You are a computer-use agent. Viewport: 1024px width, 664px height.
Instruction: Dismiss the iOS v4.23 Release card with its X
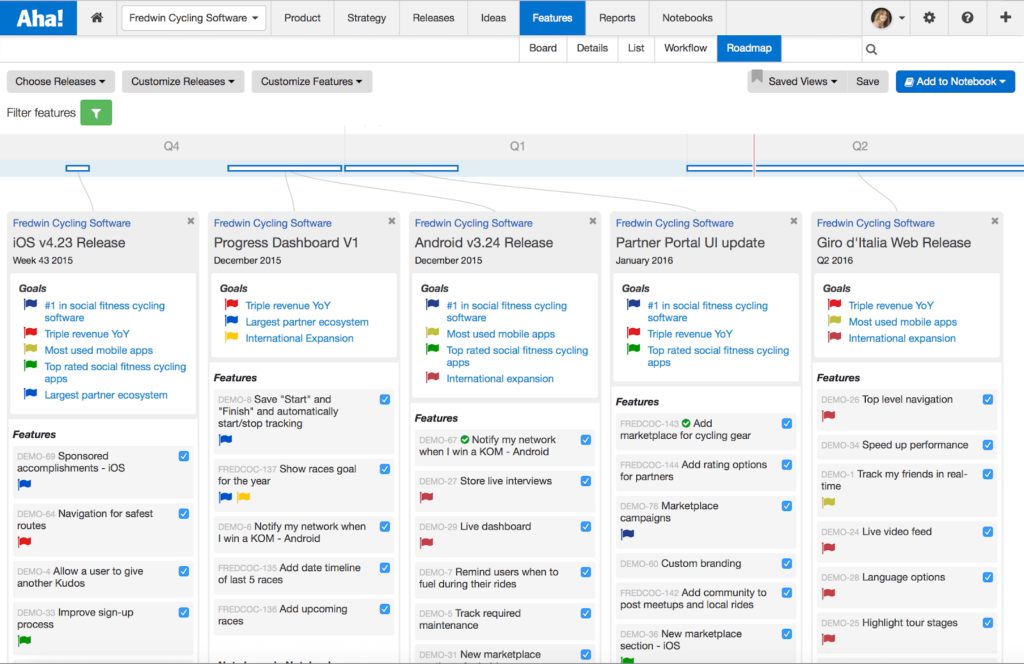(x=192, y=221)
